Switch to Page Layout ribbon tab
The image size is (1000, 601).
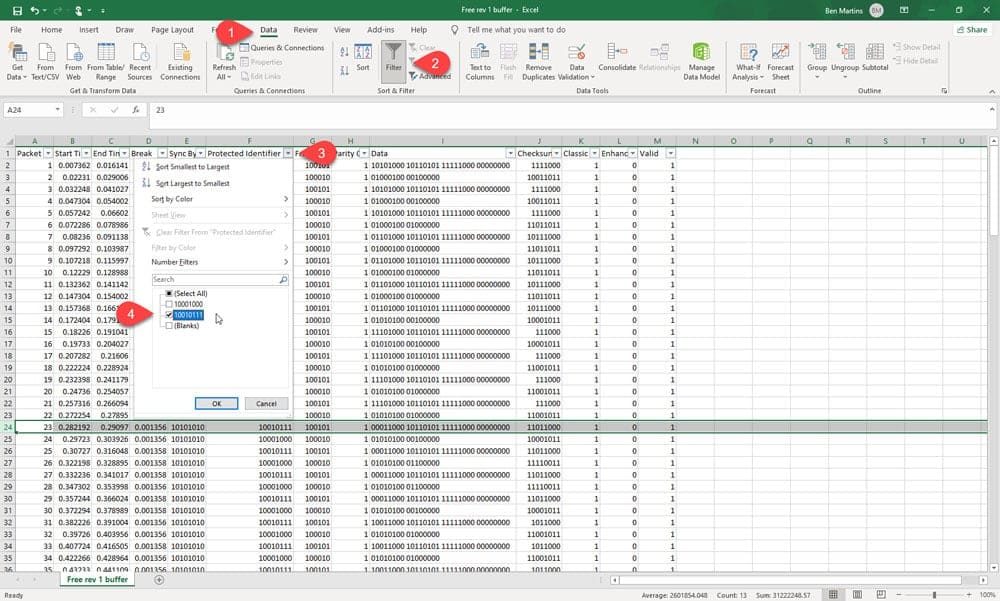click(172, 30)
